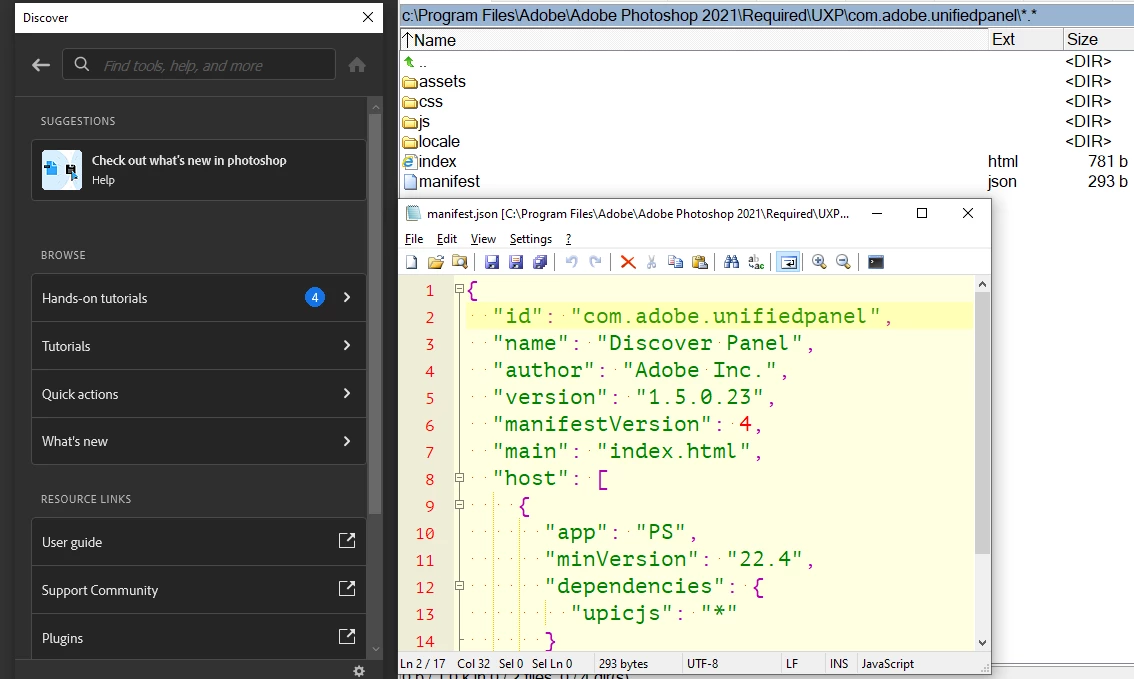This screenshot has height=679, width=1134.
Task: Click the UTF-8 encoding in status bar
Action: 702,664
